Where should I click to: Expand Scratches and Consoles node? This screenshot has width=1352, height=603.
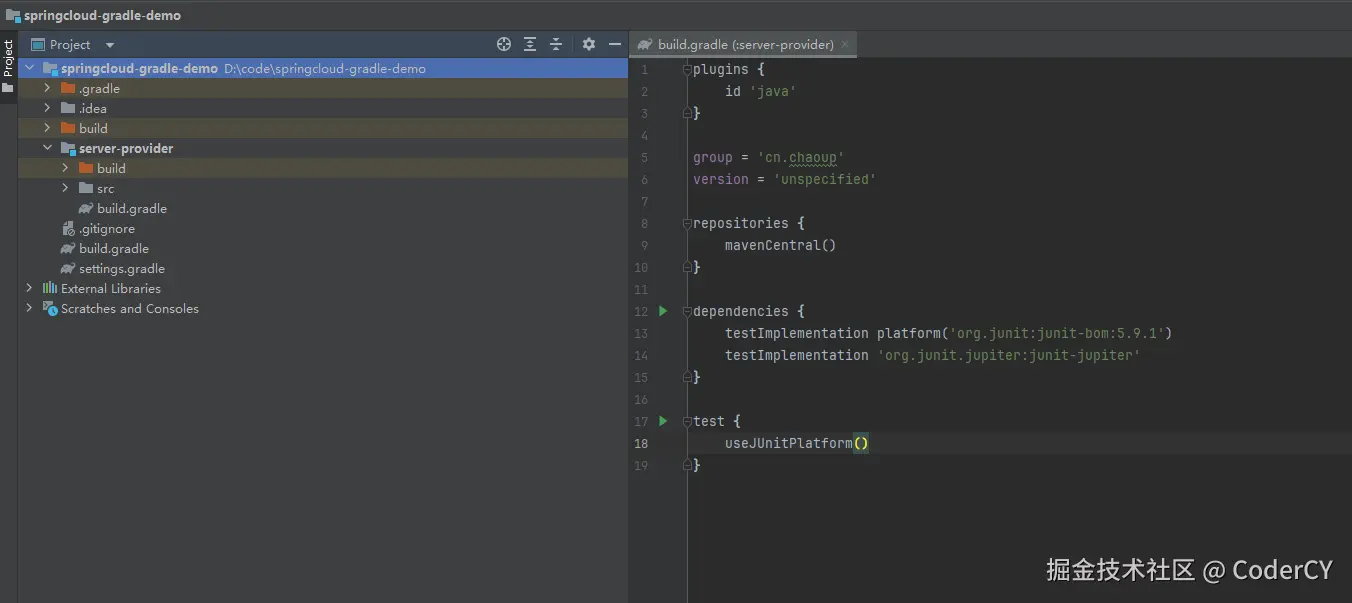click(29, 308)
